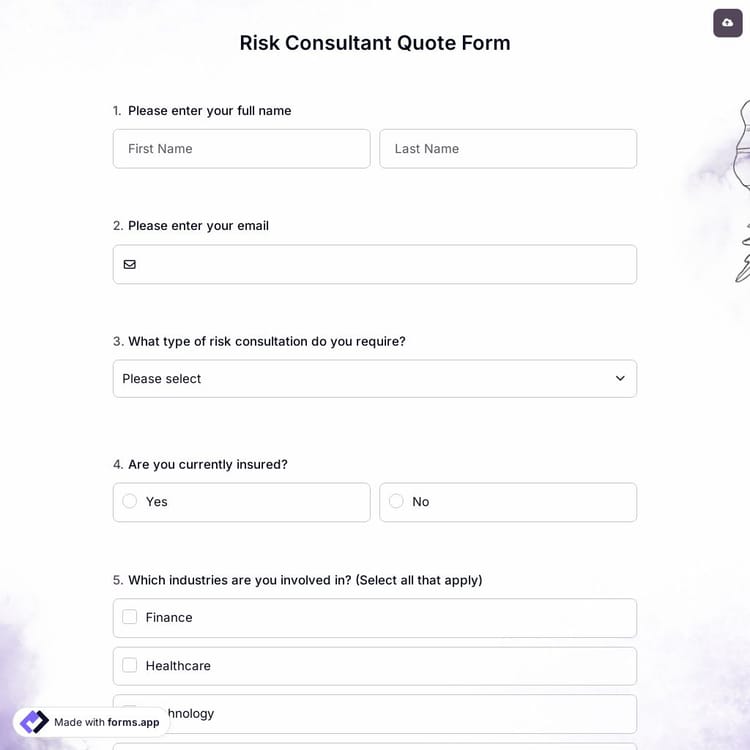Click the First Name input field
The height and width of the screenshot is (750, 750).
pyautogui.click(x=241, y=149)
